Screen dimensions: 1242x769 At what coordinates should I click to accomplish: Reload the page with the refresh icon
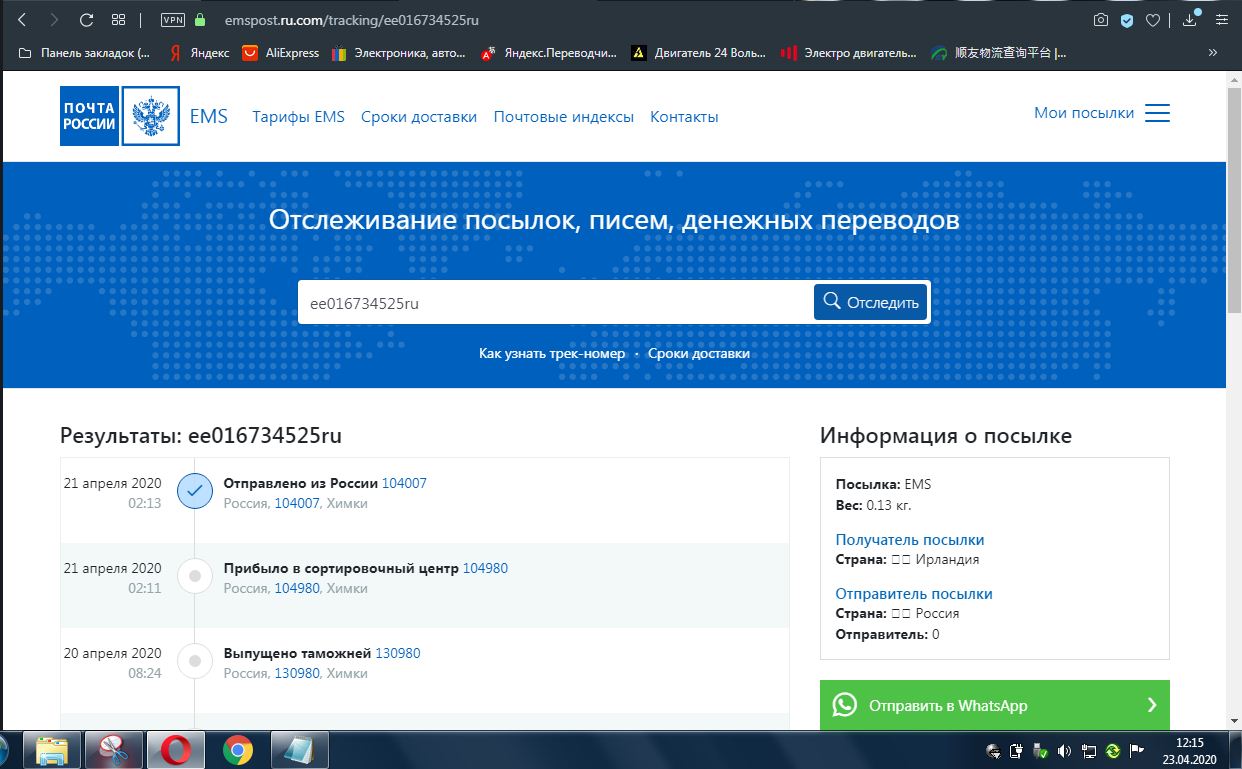tap(86, 20)
